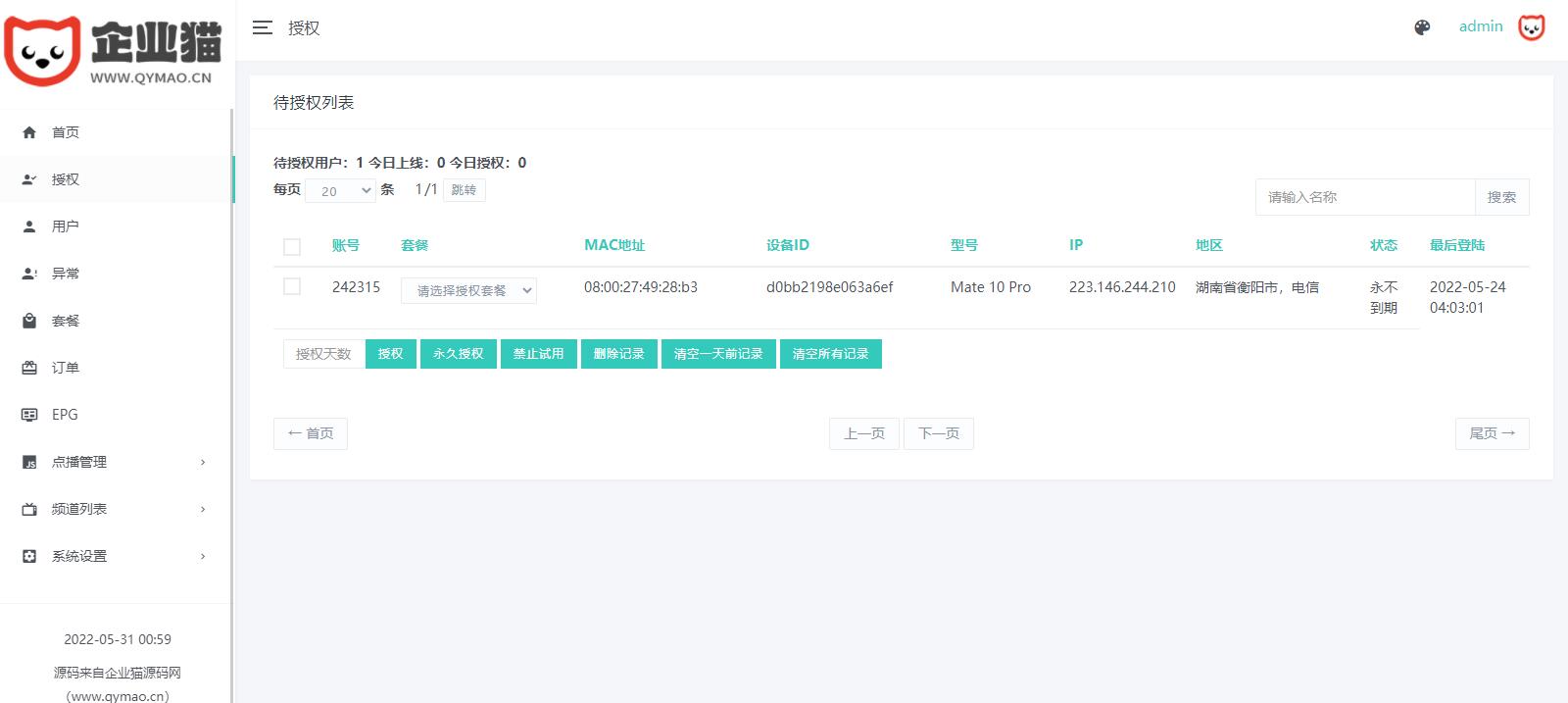Click the 永不到期 status cell

coord(1384,297)
